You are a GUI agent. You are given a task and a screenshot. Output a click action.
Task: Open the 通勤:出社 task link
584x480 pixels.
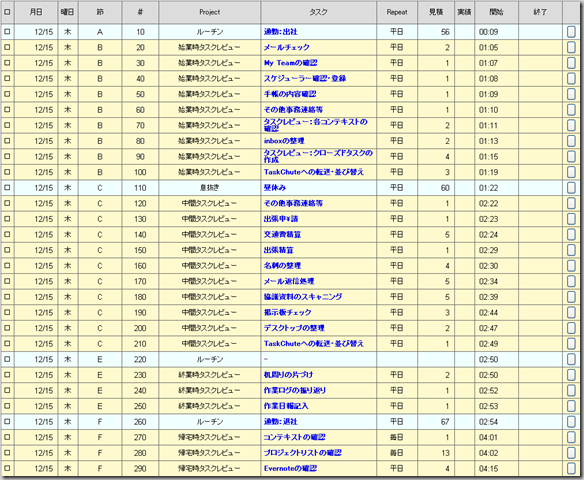(x=280, y=32)
